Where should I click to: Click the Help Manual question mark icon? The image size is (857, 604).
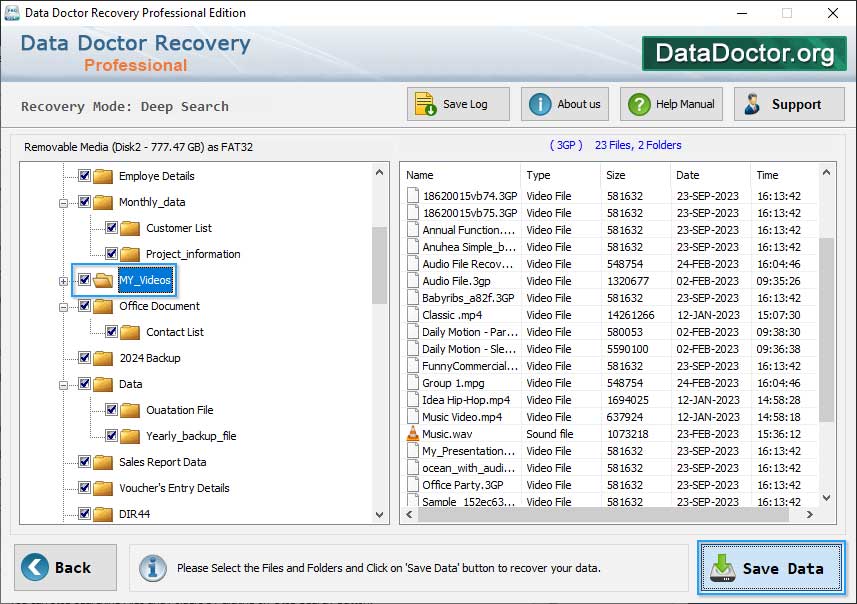coord(639,104)
